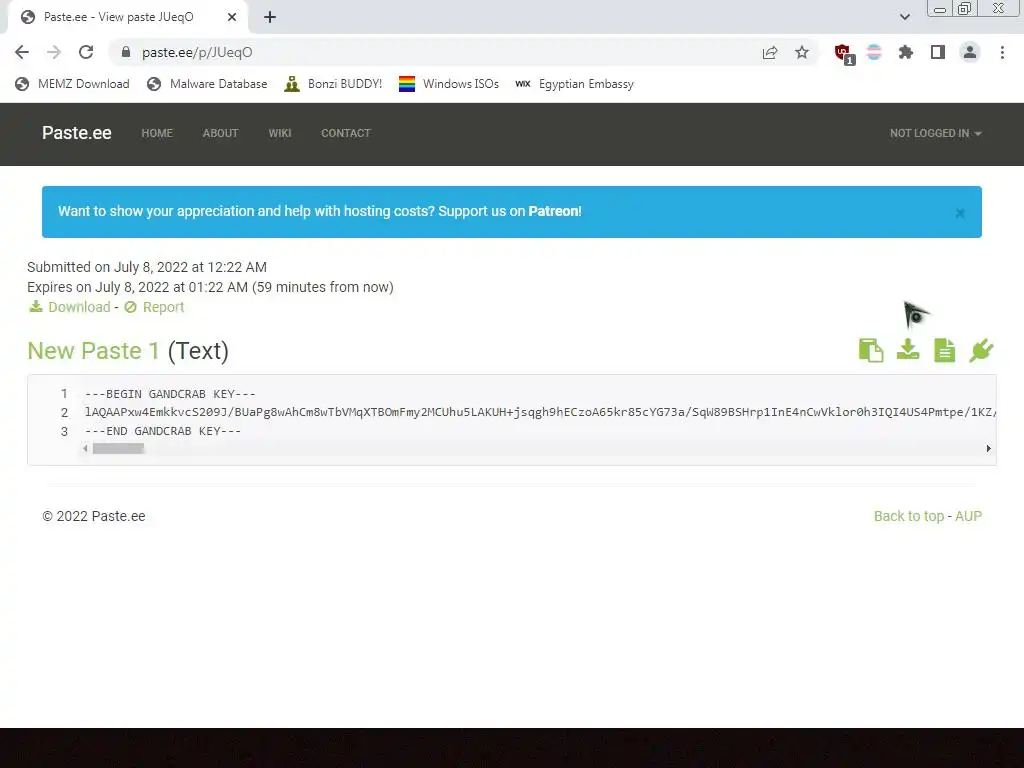This screenshot has height=768, width=1024.
Task: Open the tab search chevron
Action: click(904, 17)
